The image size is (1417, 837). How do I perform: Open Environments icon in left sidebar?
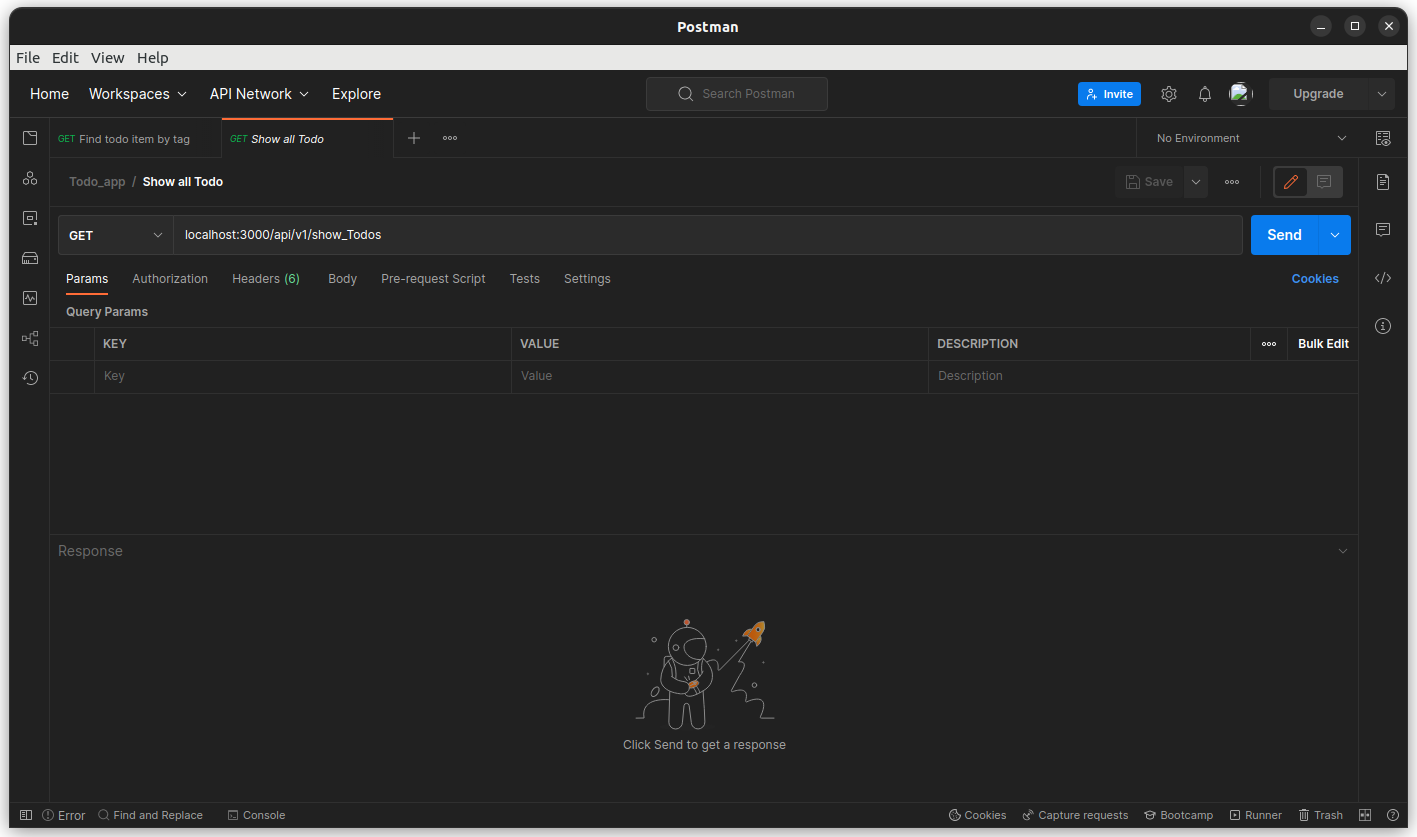(x=30, y=218)
